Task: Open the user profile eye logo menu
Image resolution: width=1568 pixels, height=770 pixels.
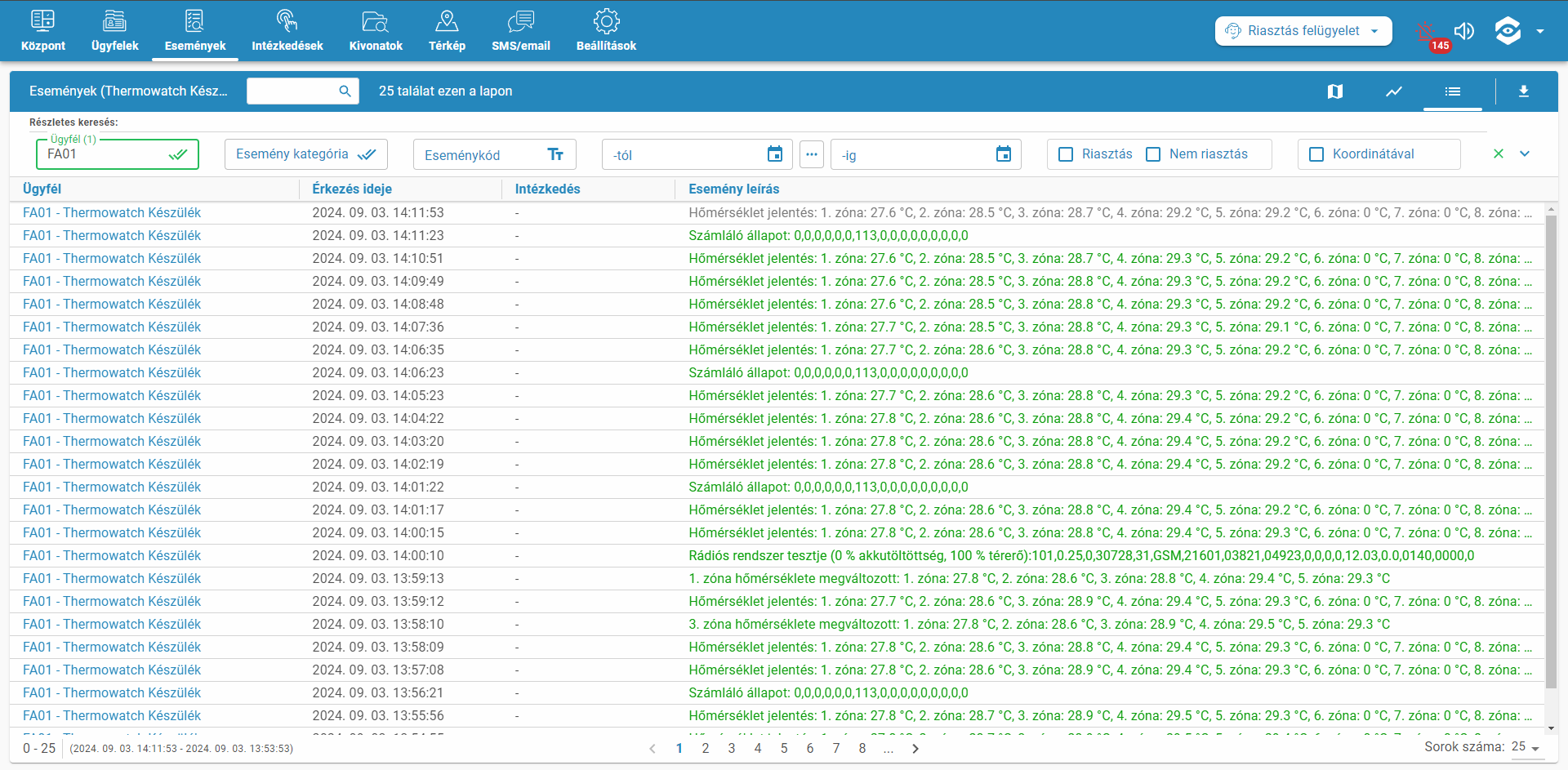Action: click(x=1508, y=31)
